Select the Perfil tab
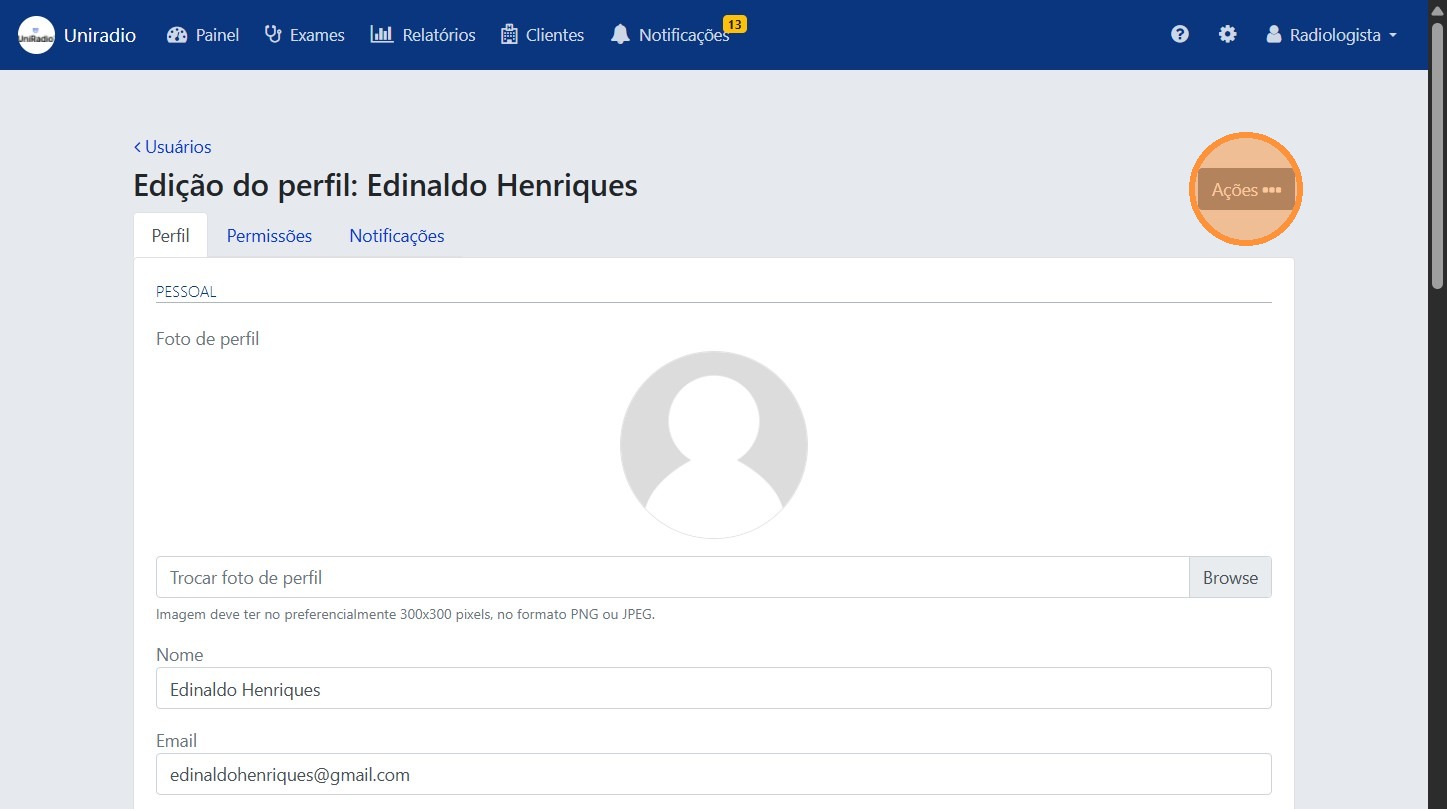Image resolution: width=1447 pixels, height=809 pixels. [170, 236]
